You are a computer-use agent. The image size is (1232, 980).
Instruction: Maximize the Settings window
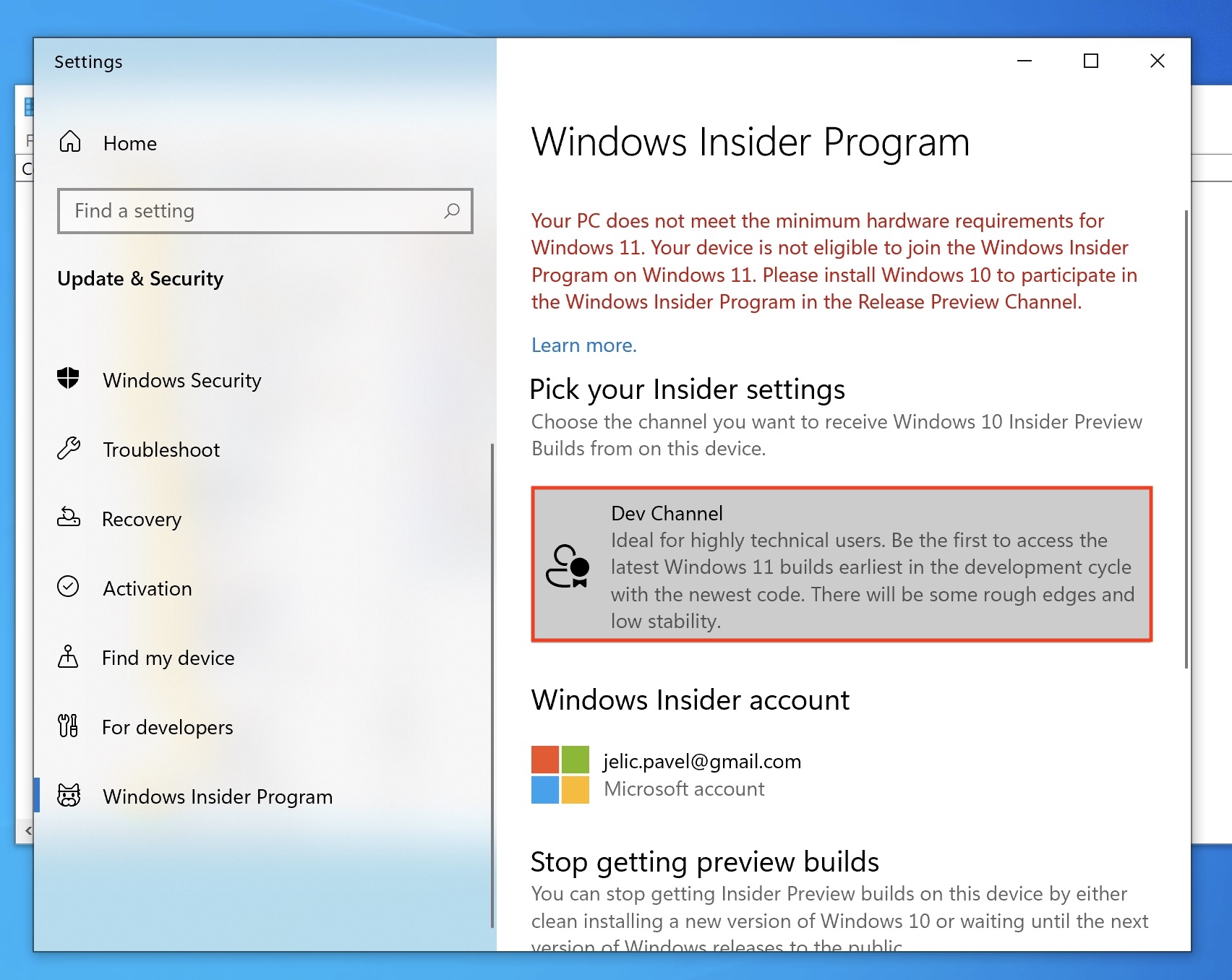(1091, 61)
